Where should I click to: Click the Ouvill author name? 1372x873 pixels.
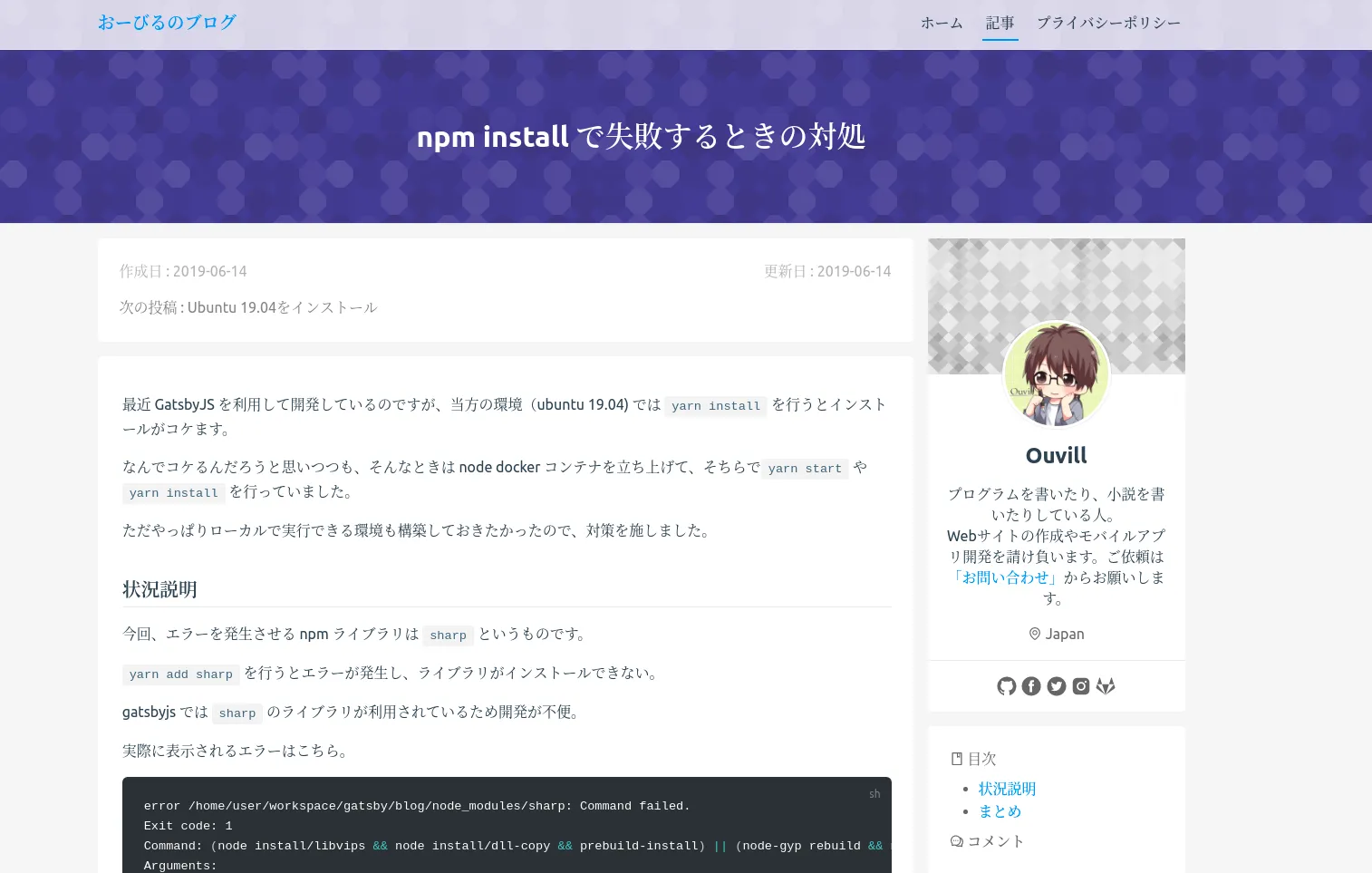pos(1057,455)
